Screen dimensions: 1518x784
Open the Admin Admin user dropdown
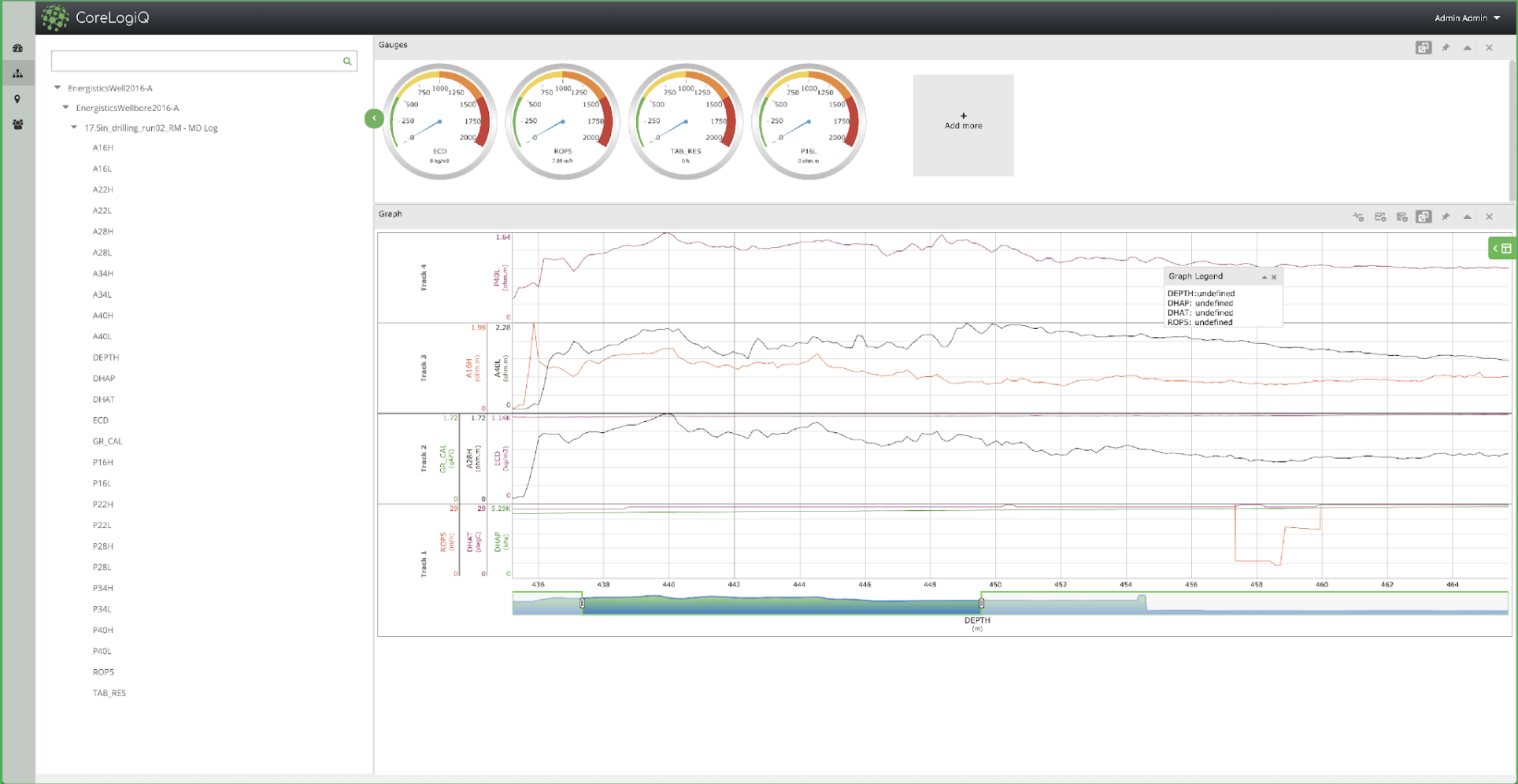pyautogui.click(x=1467, y=18)
